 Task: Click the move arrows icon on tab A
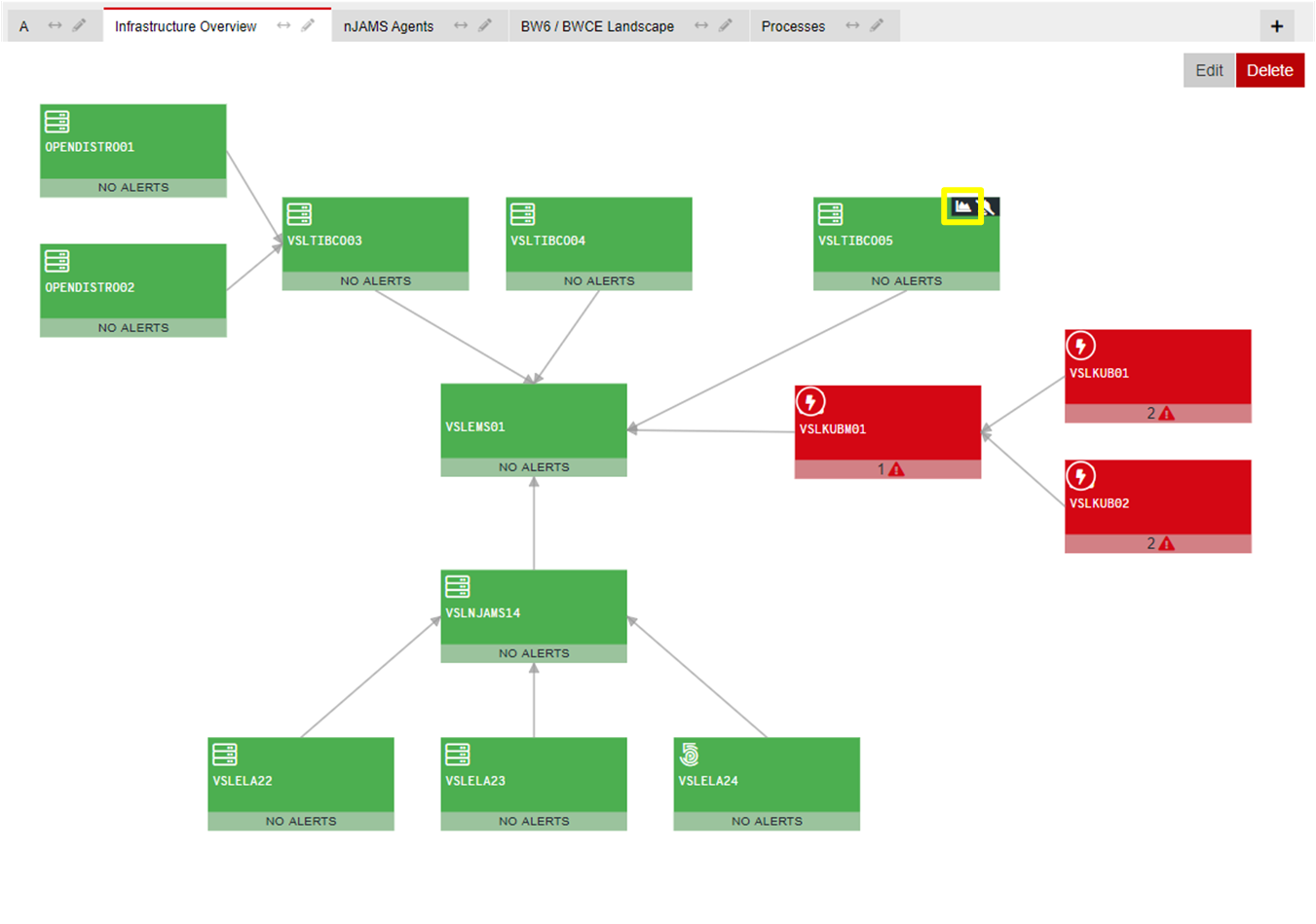click(x=55, y=25)
